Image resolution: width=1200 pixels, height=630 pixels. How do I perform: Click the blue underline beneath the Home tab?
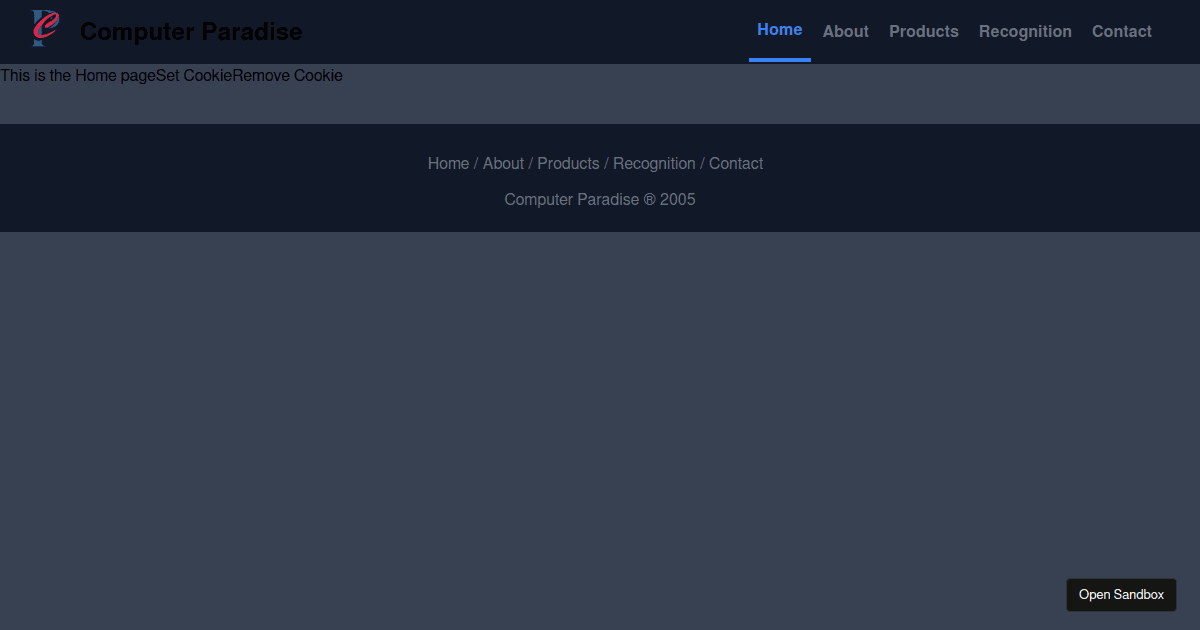click(779, 60)
